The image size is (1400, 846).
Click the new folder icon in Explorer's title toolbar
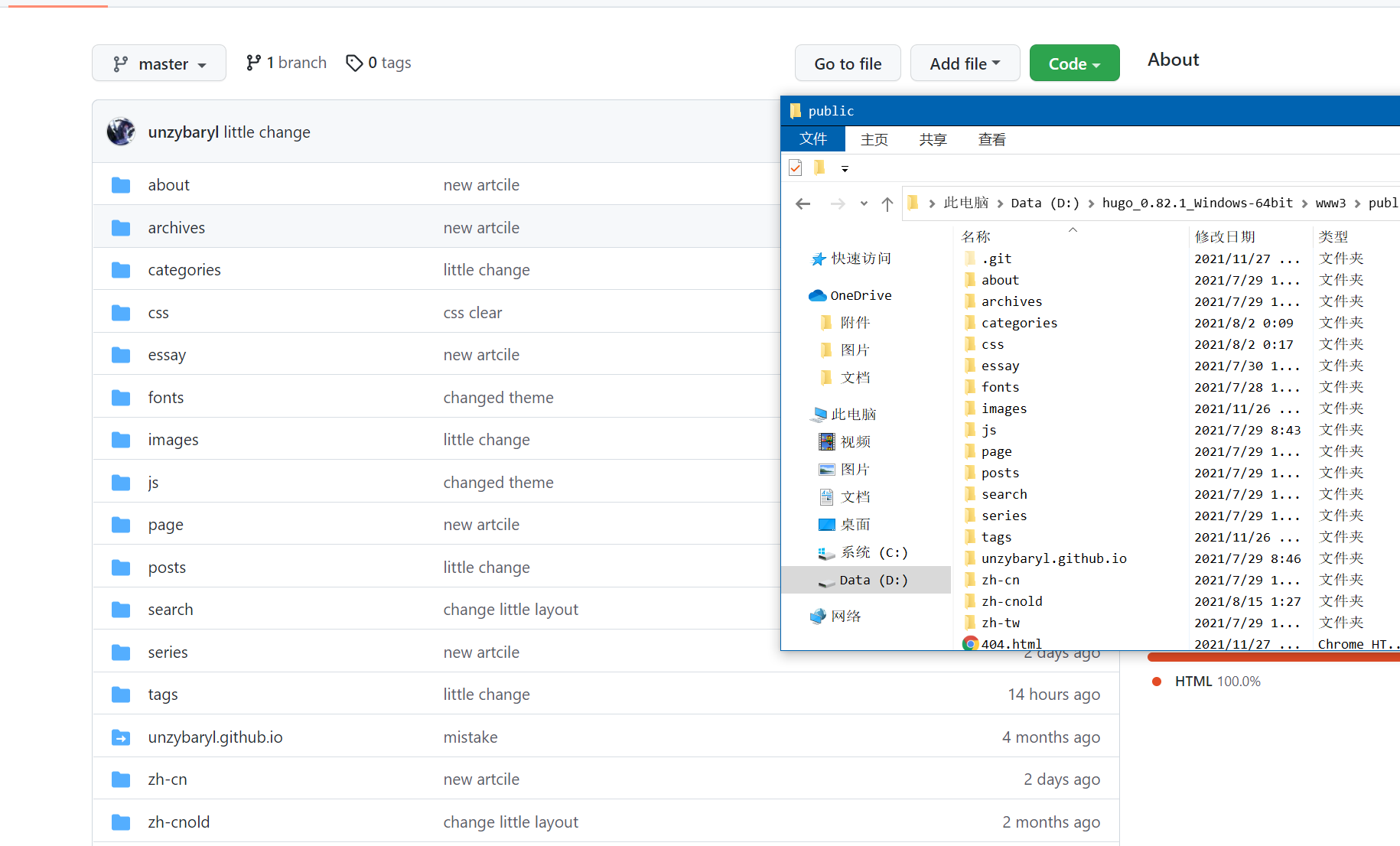point(819,168)
